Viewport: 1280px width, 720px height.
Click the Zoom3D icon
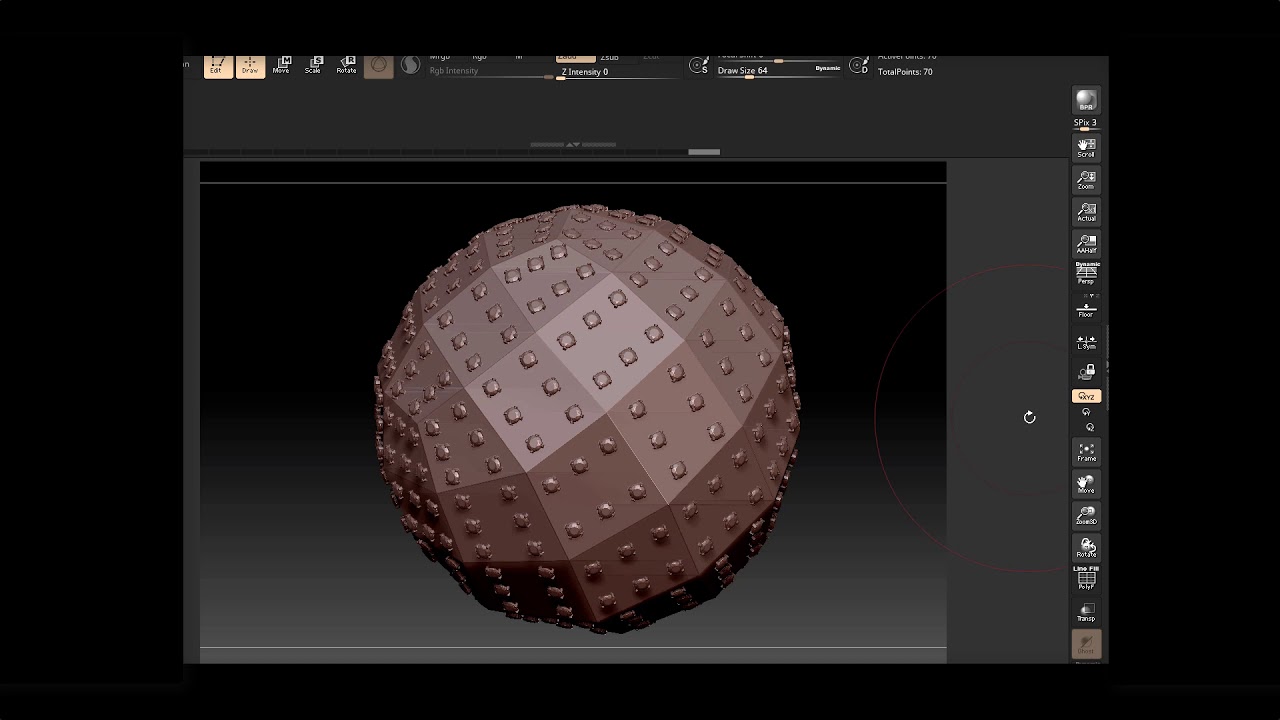[1086, 516]
